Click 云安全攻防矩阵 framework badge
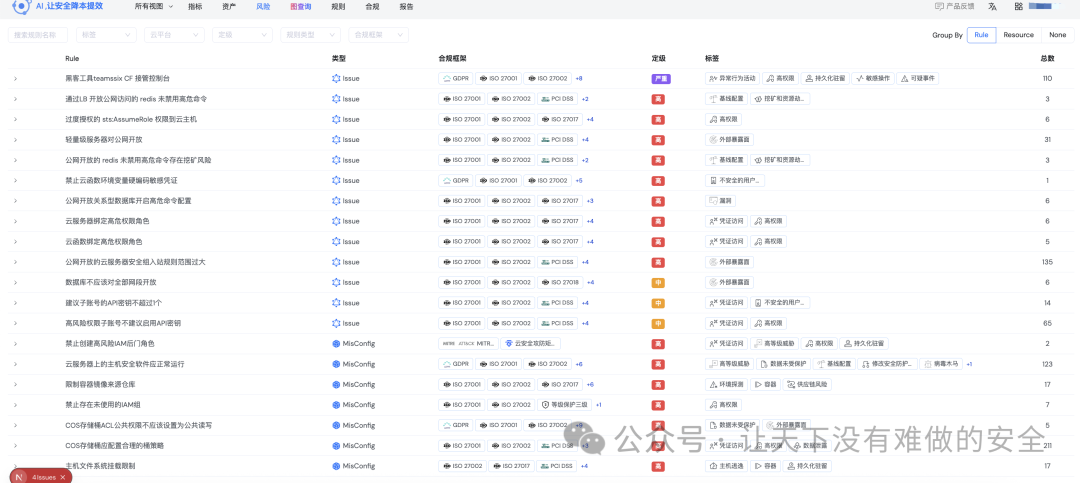The width and height of the screenshot is (1080, 483). [x=530, y=343]
